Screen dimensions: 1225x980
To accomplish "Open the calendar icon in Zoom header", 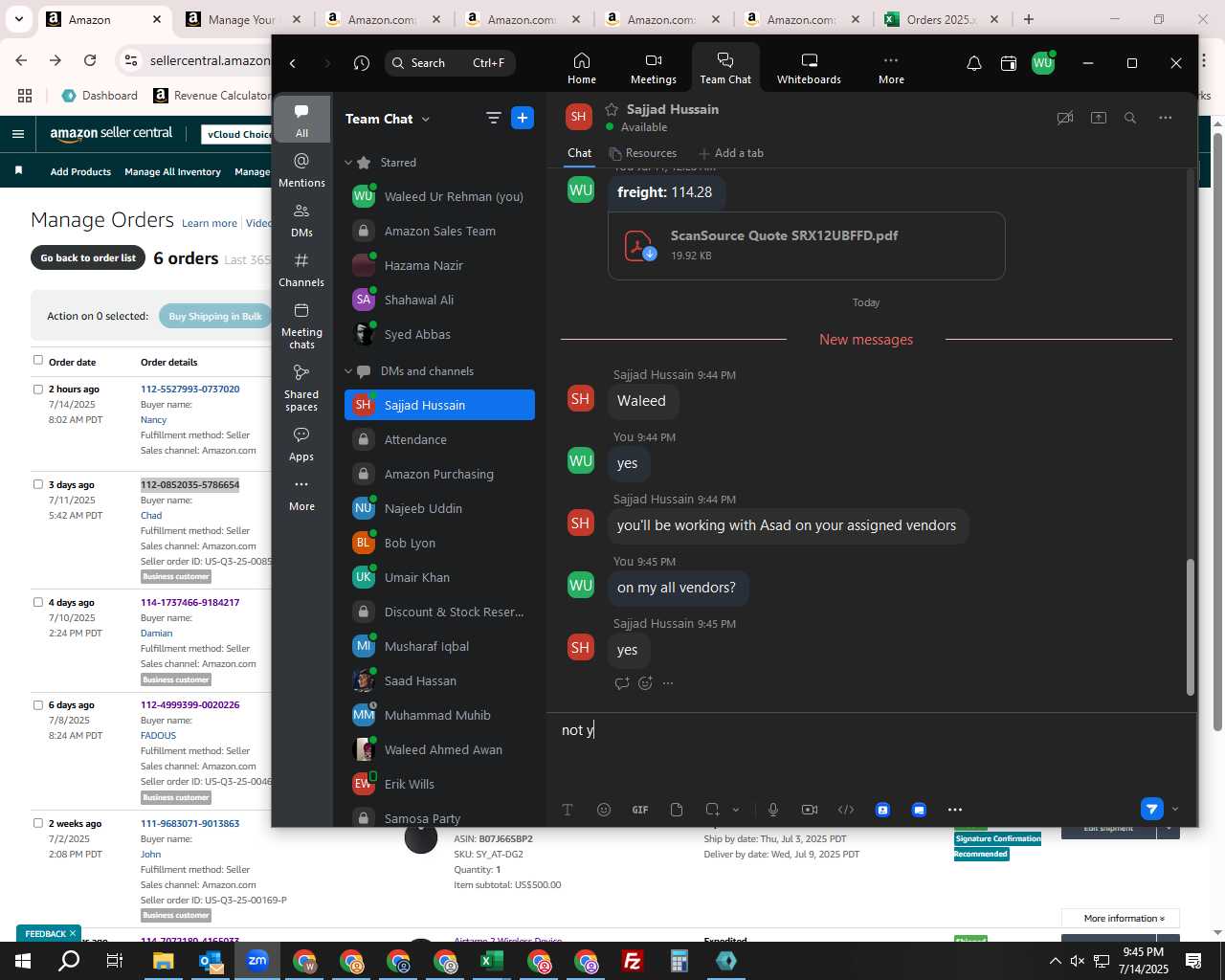I will [x=1009, y=63].
